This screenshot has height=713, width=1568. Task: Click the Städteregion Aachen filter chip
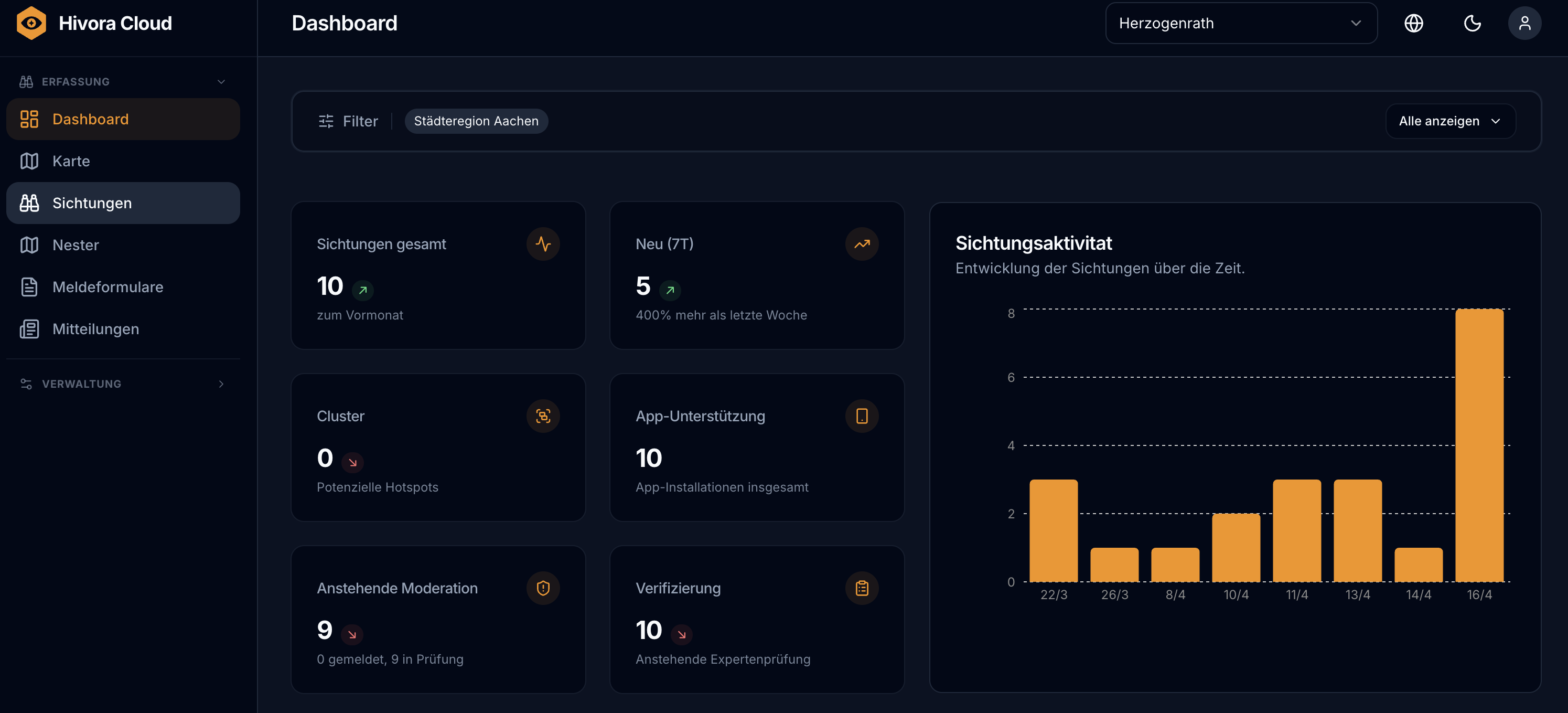pos(476,121)
